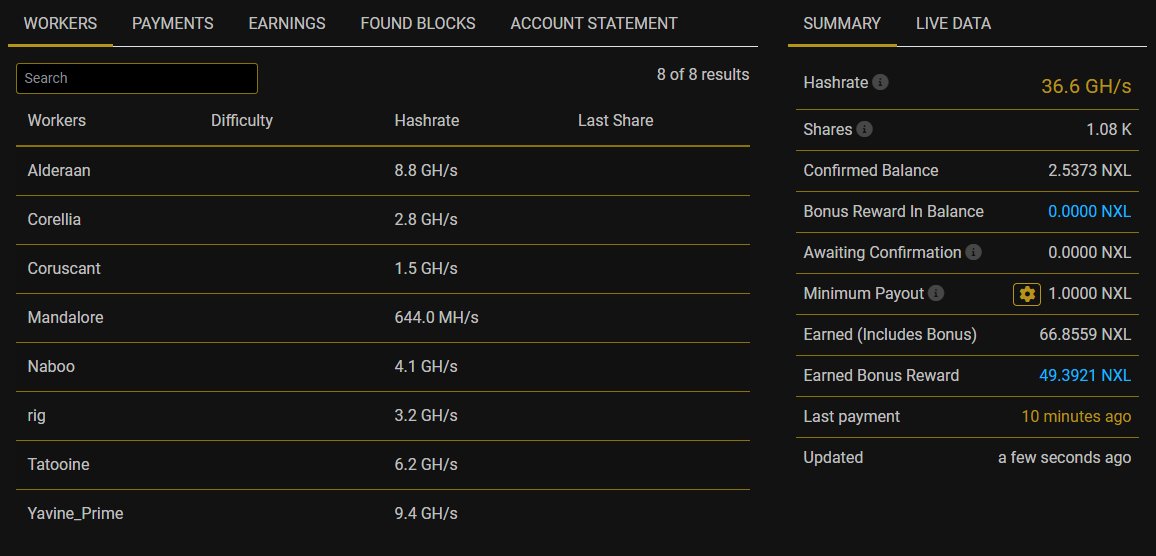The image size is (1156, 556).
Task: Sort by the Difficulty column header
Action: pos(242,120)
